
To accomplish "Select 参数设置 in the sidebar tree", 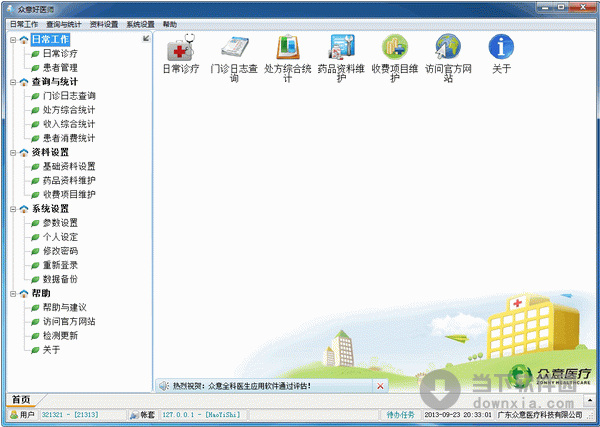I will (x=60, y=223).
